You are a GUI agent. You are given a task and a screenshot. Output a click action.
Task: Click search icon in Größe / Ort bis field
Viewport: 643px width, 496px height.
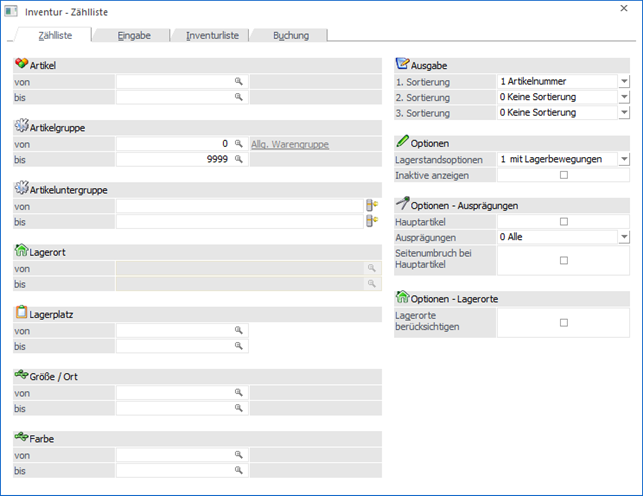(239, 408)
